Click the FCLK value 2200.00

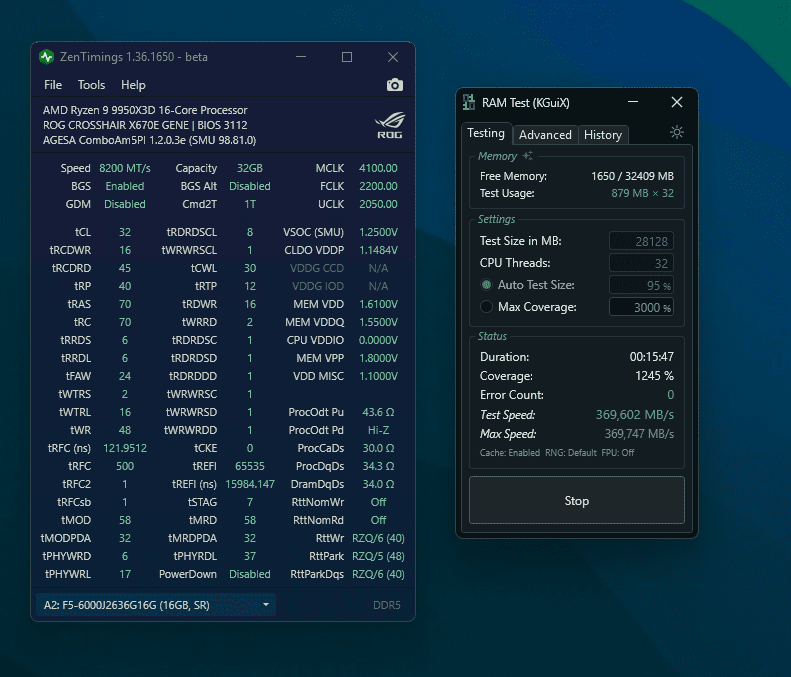378,186
